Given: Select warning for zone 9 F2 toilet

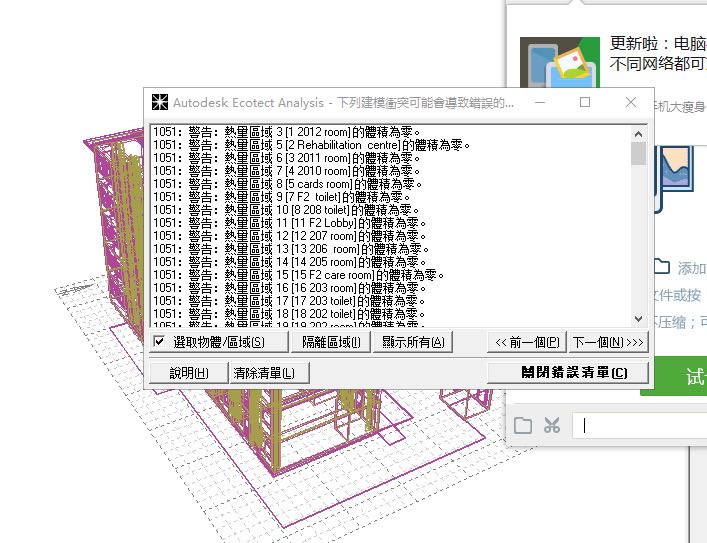Looking at the screenshot, I should pos(281,197).
